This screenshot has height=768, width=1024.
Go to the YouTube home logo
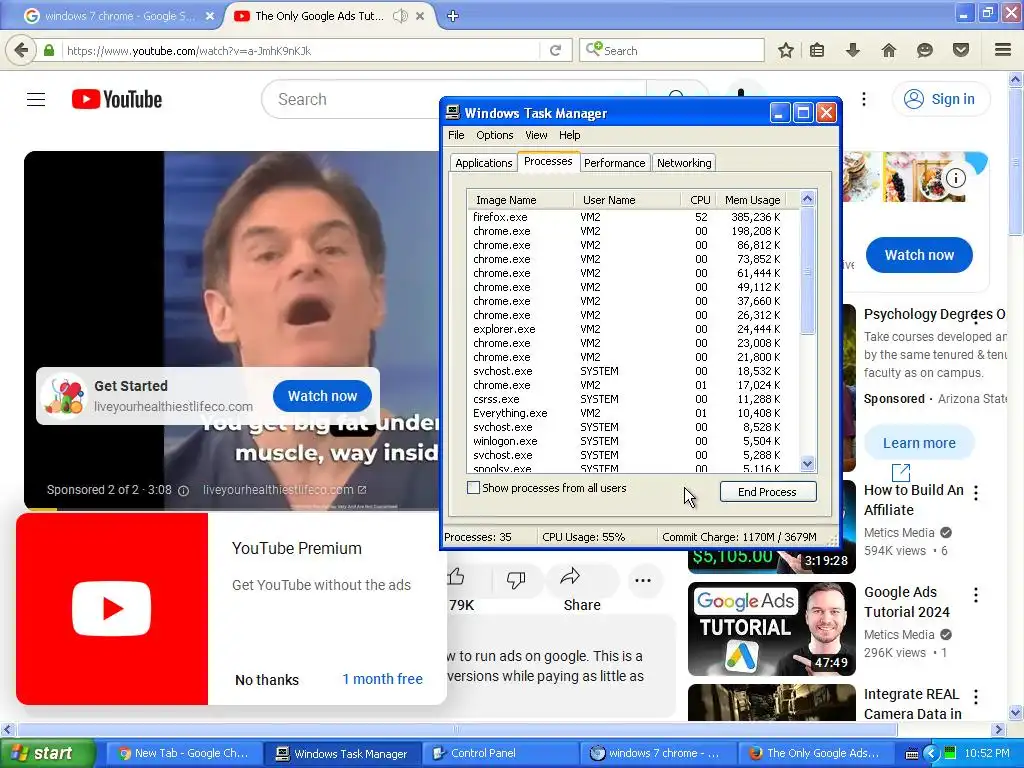(x=117, y=99)
